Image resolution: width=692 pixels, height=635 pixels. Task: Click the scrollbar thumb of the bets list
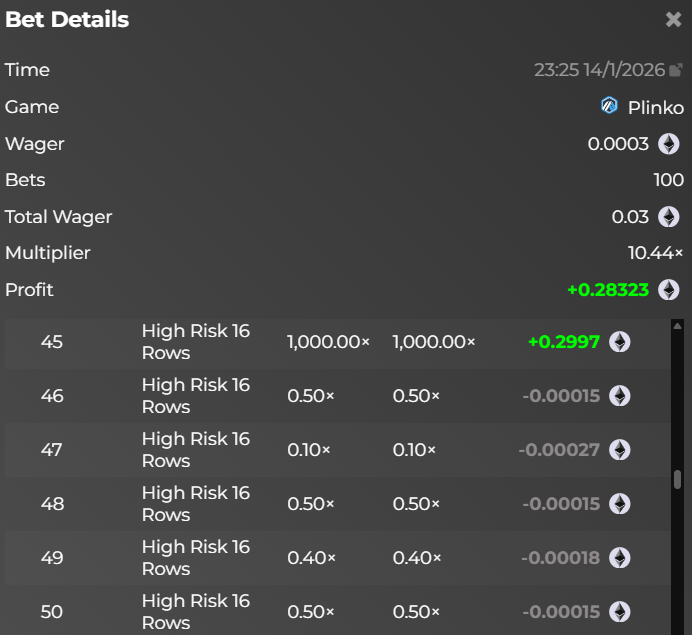[x=677, y=480]
